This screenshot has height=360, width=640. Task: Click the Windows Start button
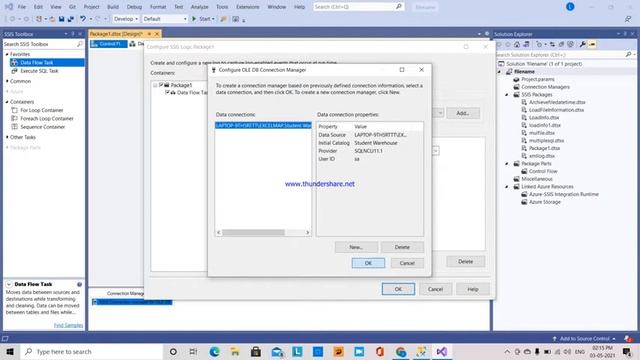coord(10,351)
